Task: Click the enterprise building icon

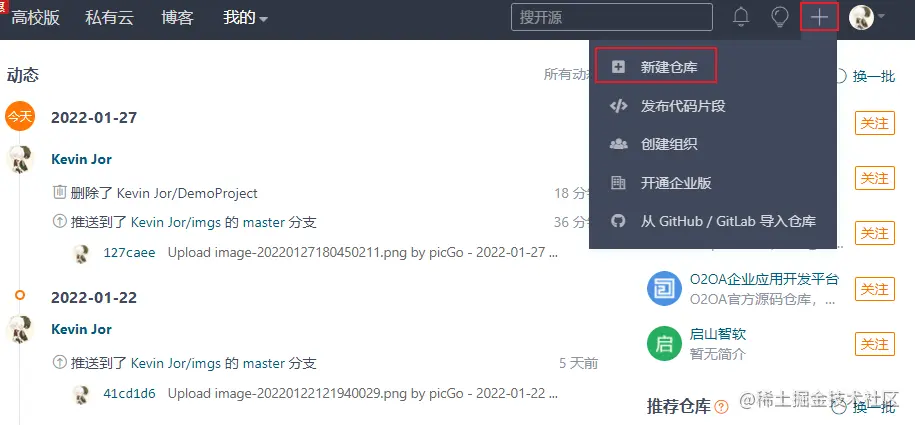Action: (x=618, y=183)
